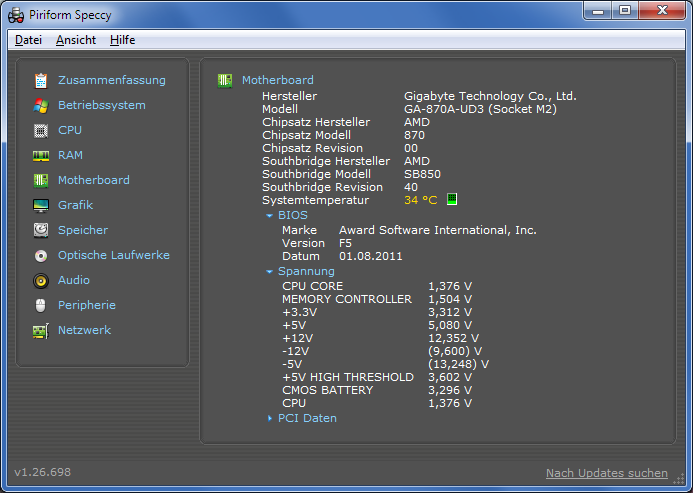Open the Netzwerk section
The height and width of the screenshot is (493, 693).
pyautogui.click(x=84, y=330)
